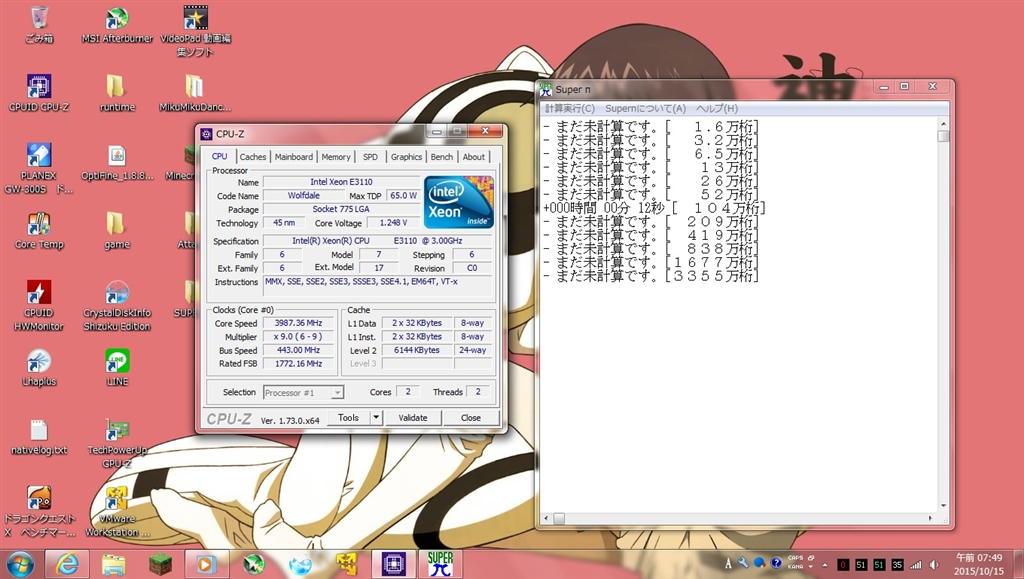1024x579 pixels.
Task: Open the Lhaplus desktop shortcut
Action: (38, 361)
